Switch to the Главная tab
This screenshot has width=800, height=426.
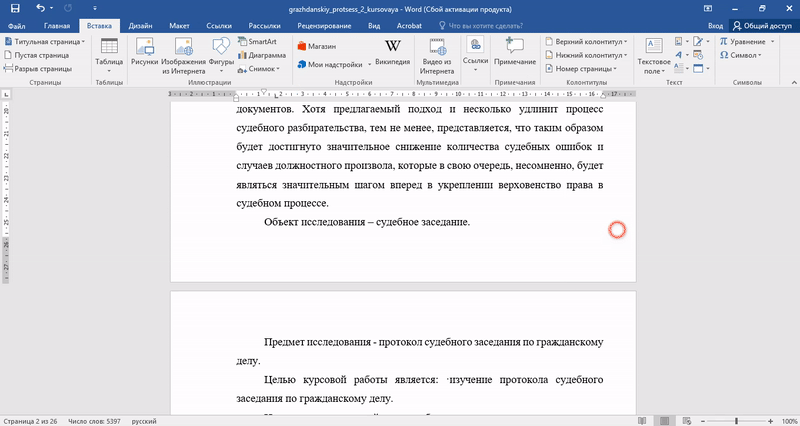57,25
